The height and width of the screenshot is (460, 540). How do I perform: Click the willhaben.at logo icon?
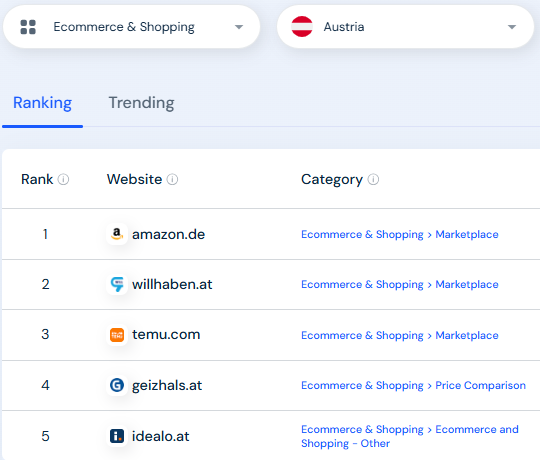[x=117, y=284]
